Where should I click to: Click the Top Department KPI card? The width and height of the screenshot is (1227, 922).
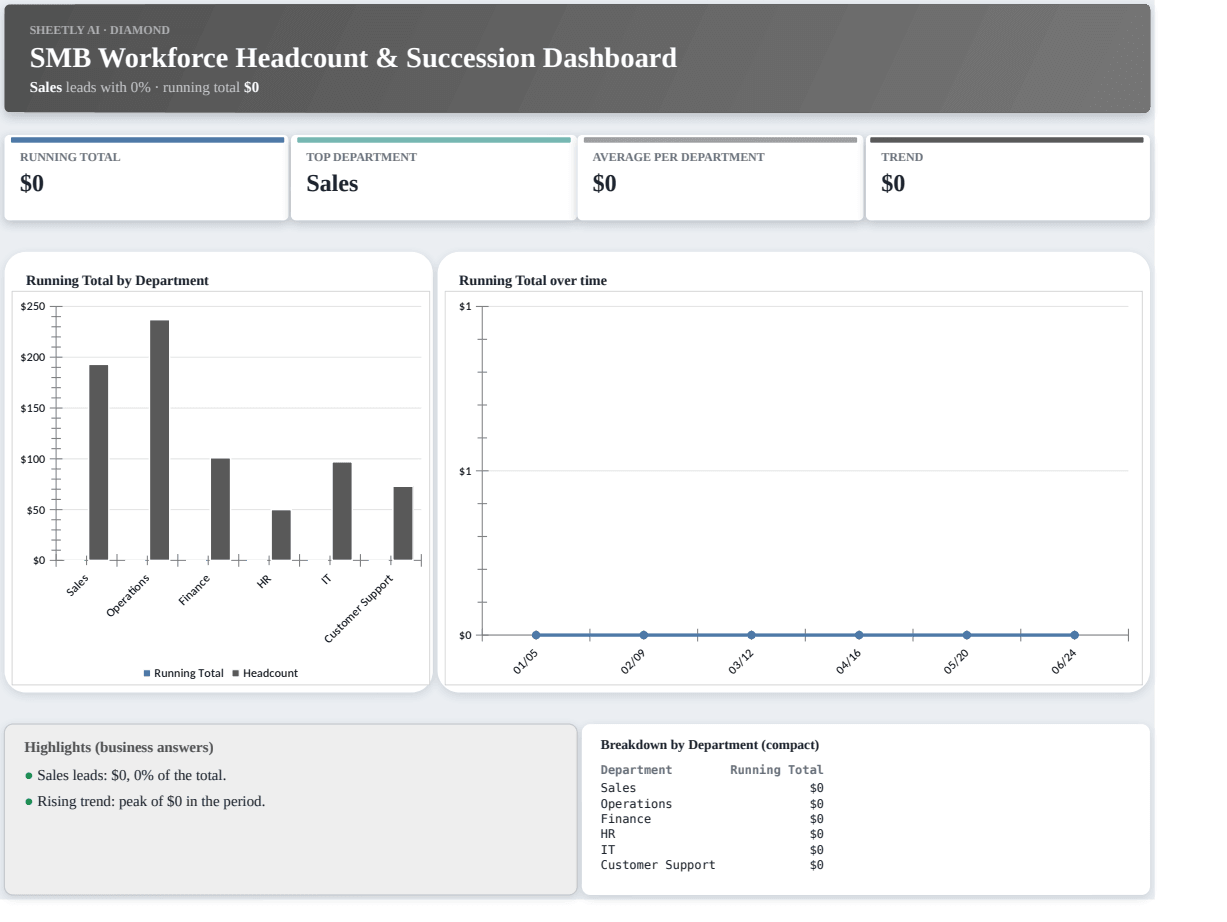click(x=433, y=178)
